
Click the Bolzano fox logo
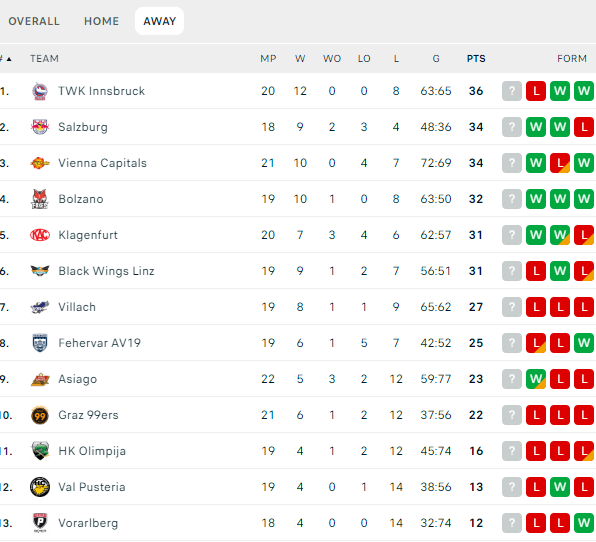coord(40,199)
